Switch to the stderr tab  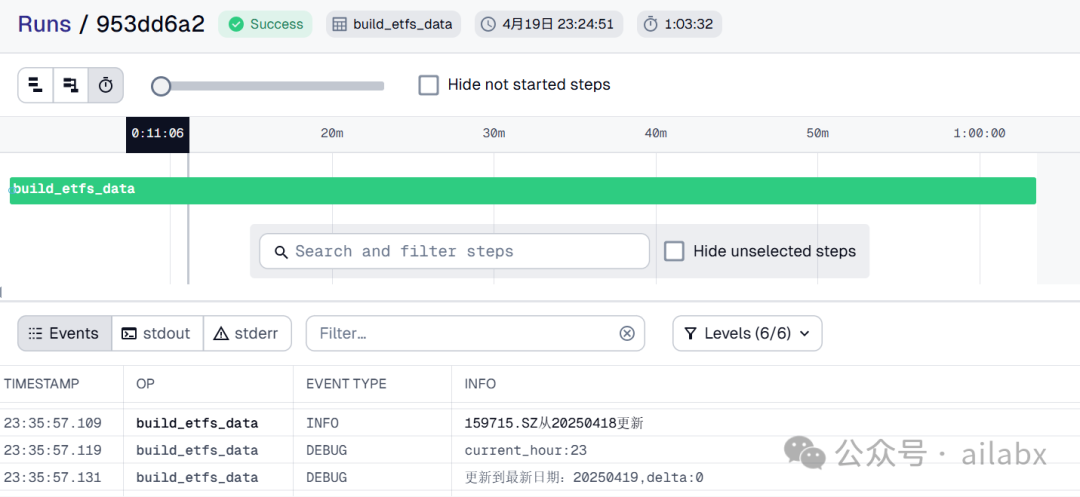(x=247, y=334)
